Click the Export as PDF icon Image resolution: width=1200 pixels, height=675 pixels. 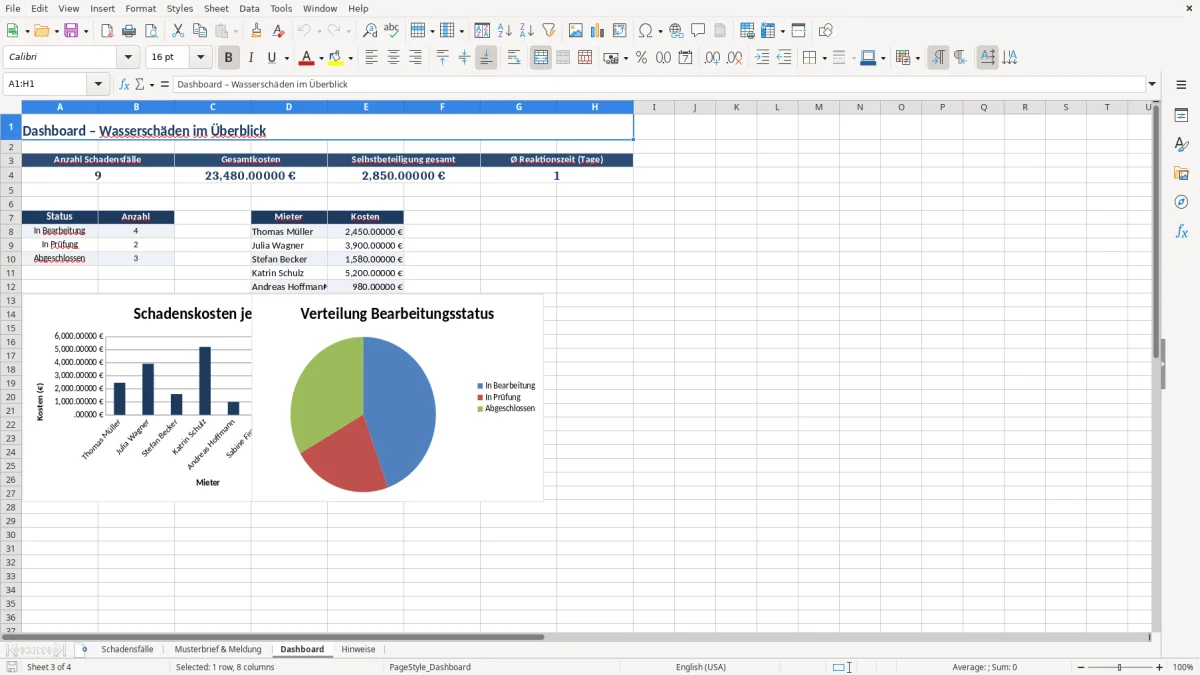(107, 31)
